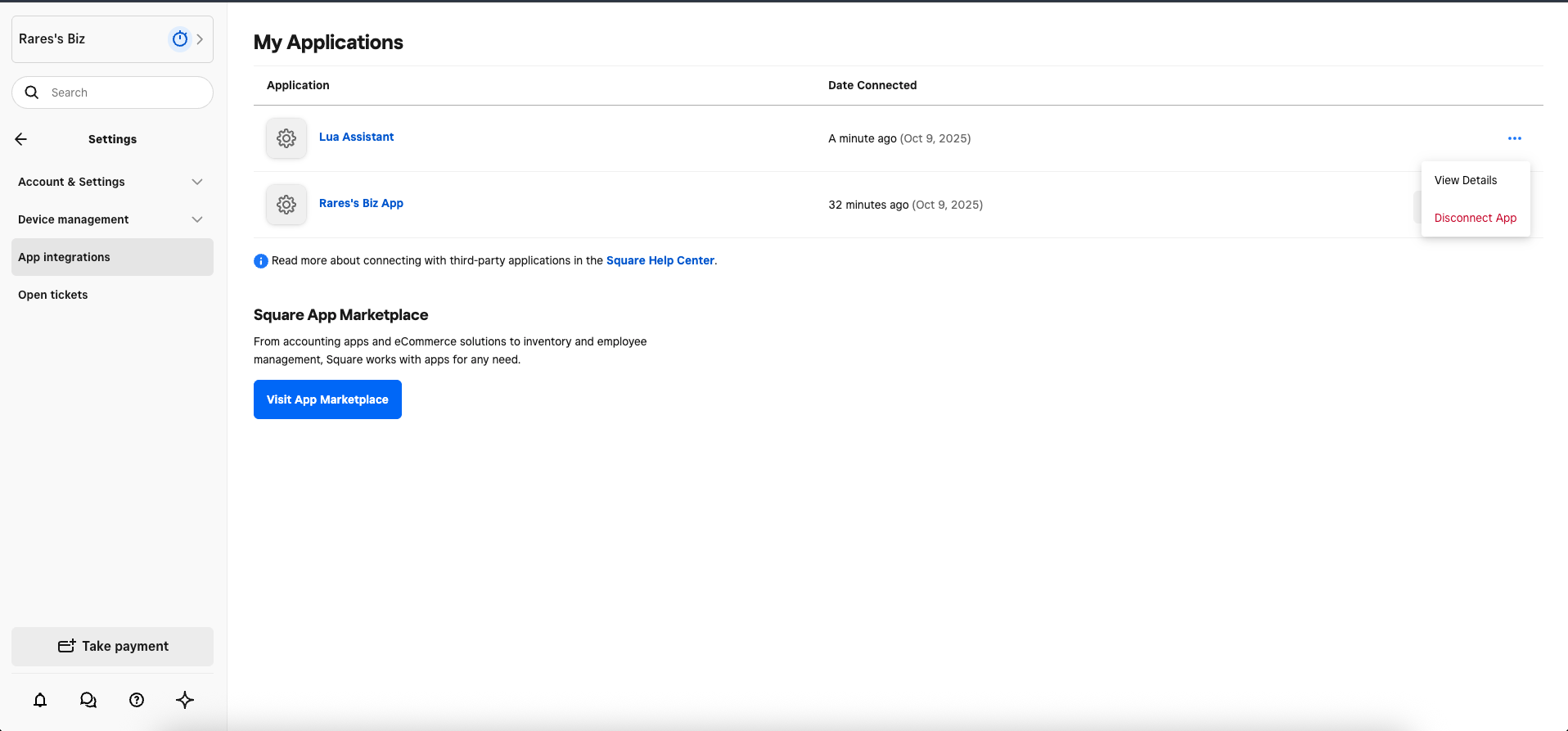Click the timer icon next to Rares's Biz
This screenshot has height=731, width=1568.
(180, 38)
